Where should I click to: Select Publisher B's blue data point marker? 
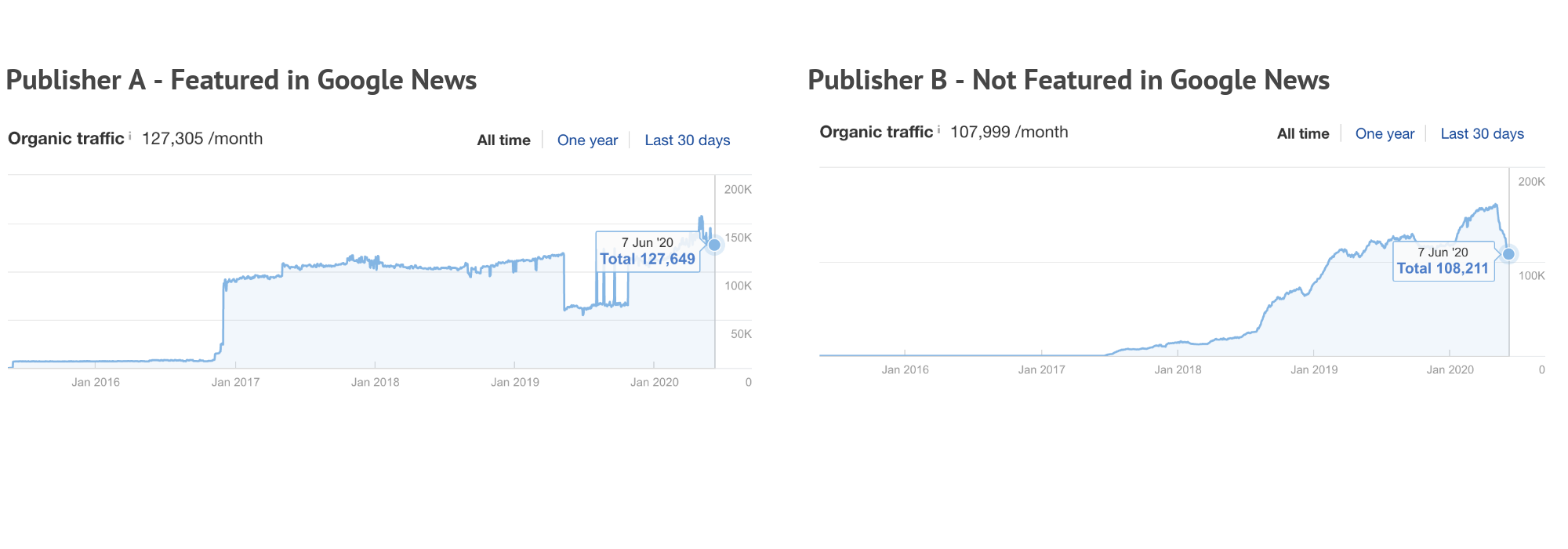pos(1508,254)
